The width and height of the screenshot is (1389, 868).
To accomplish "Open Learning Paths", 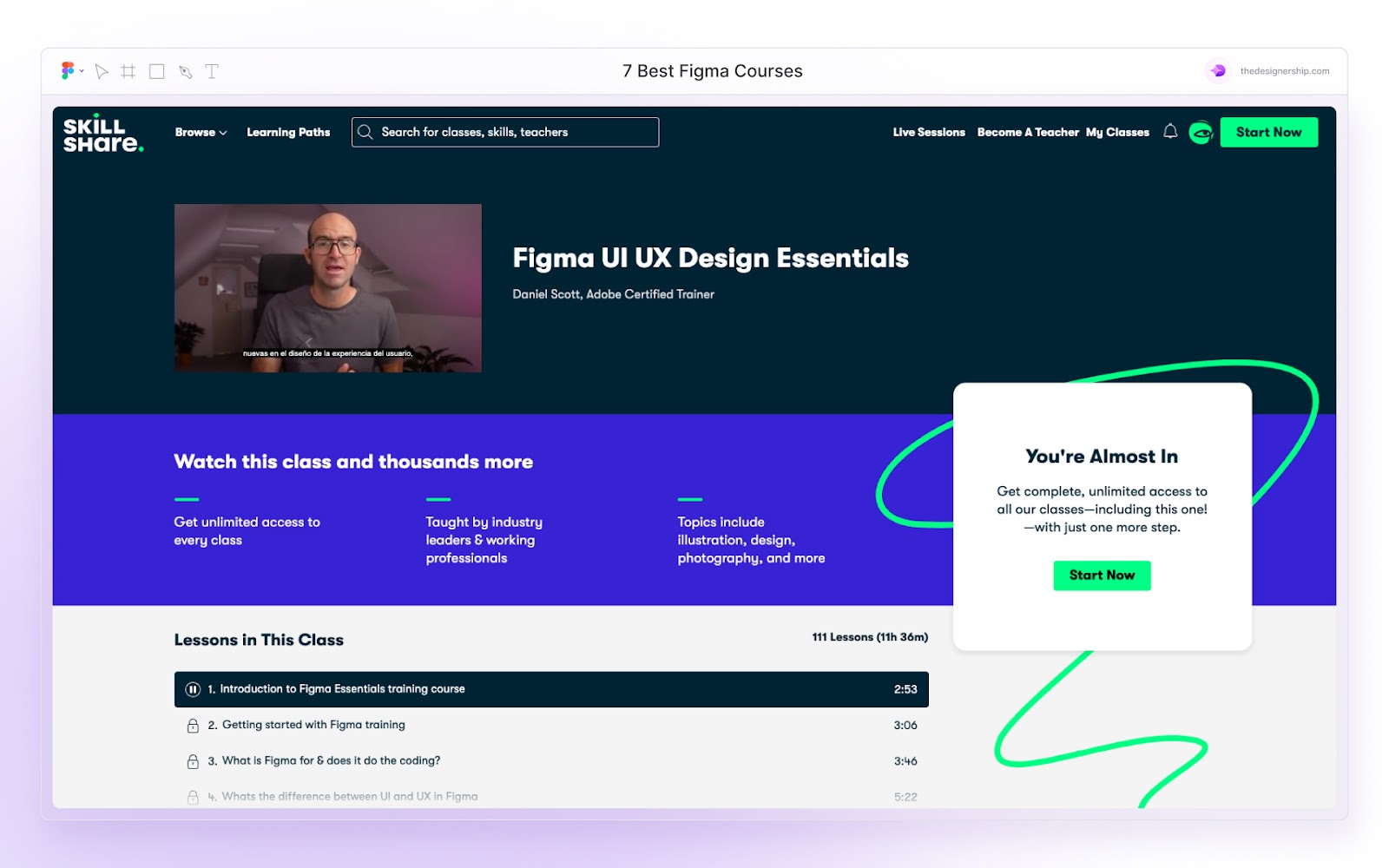I will (288, 132).
